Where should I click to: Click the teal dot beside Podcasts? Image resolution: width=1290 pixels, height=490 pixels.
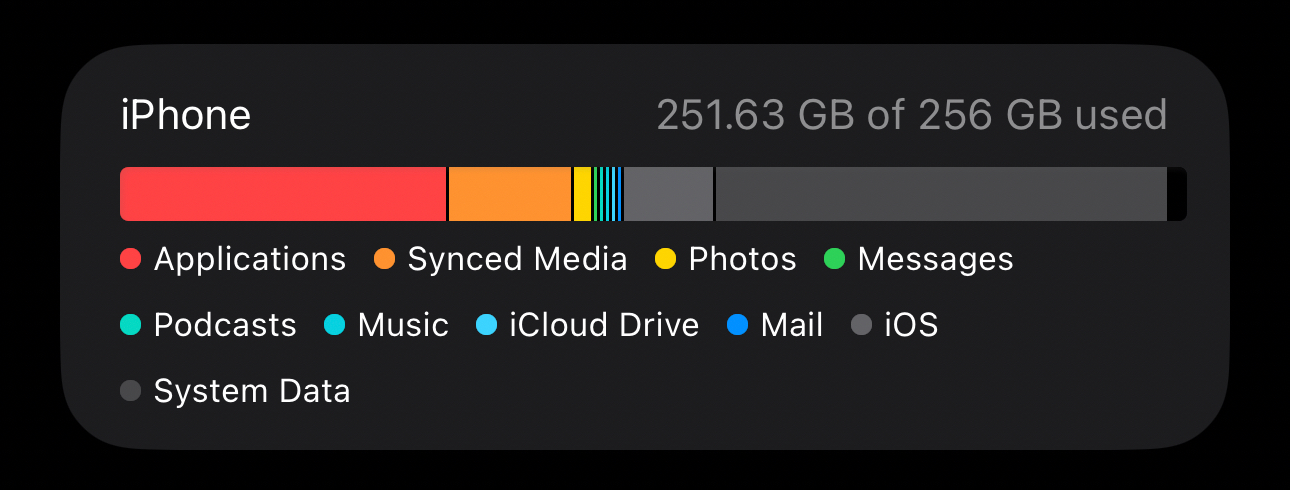[x=130, y=325]
